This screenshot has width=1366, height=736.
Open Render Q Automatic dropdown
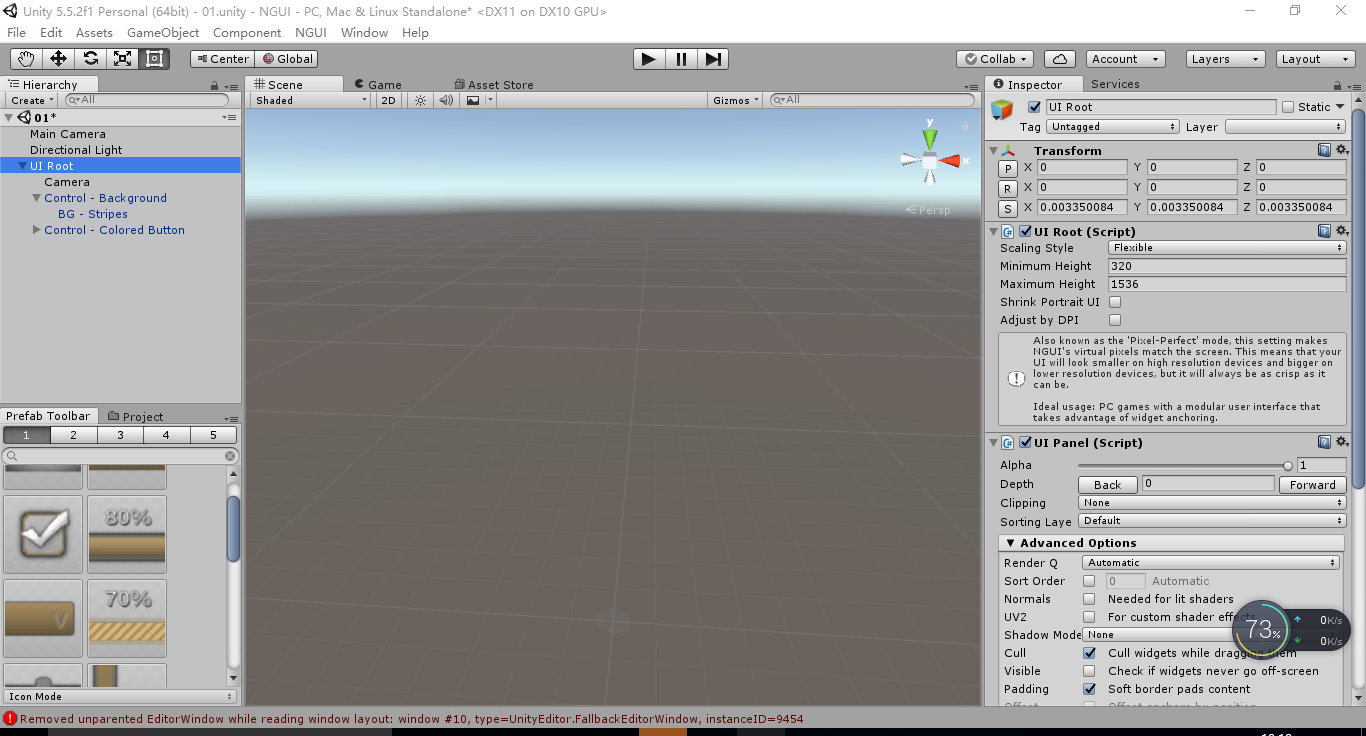pyautogui.click(x=1211, y=563)
